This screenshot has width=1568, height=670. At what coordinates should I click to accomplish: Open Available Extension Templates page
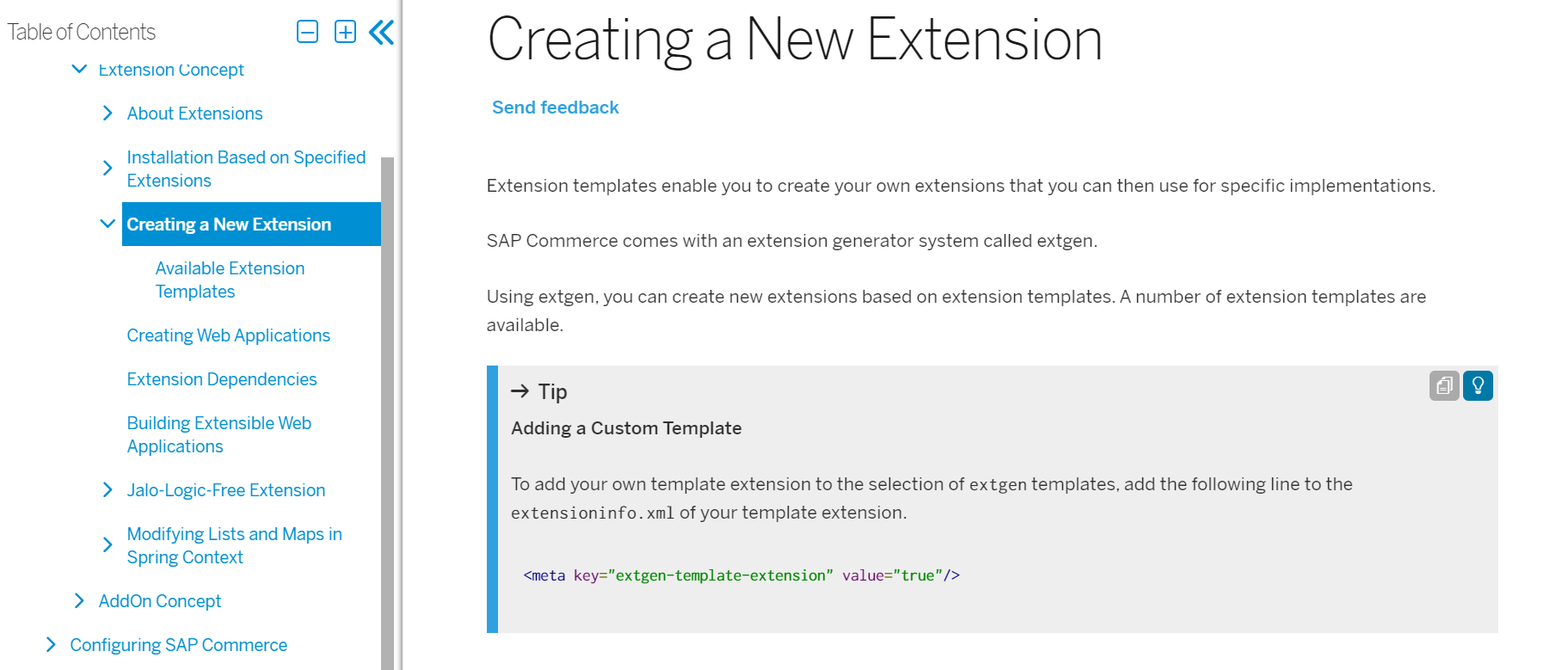(x=230, y=280)
